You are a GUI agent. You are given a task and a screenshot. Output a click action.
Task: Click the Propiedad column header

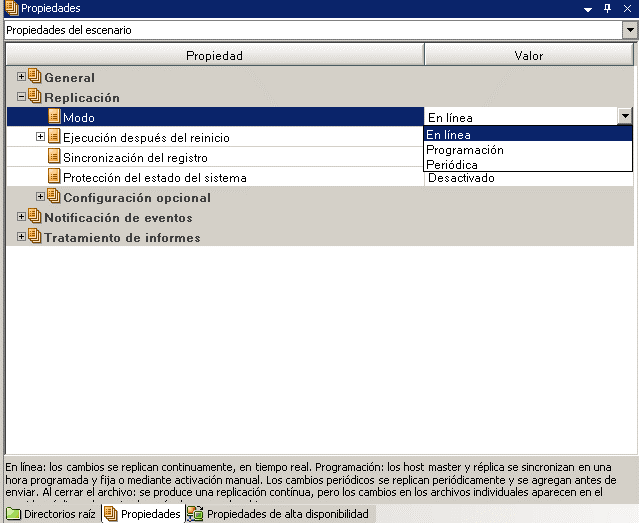[215, 55]
